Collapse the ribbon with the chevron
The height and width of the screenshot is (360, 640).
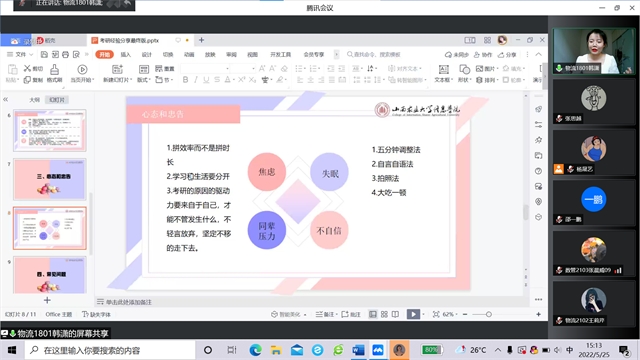[538, 54]
